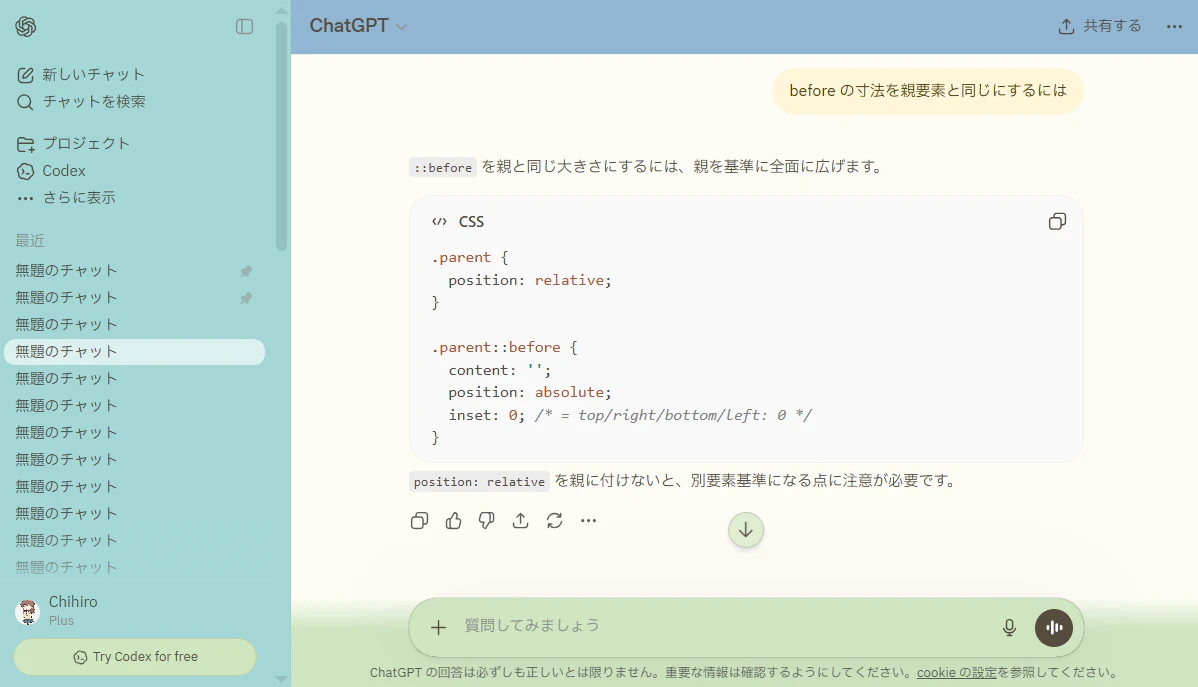Regenerate the response
The width and height of the screenshot is (1198, 687).
coord(555,521)
